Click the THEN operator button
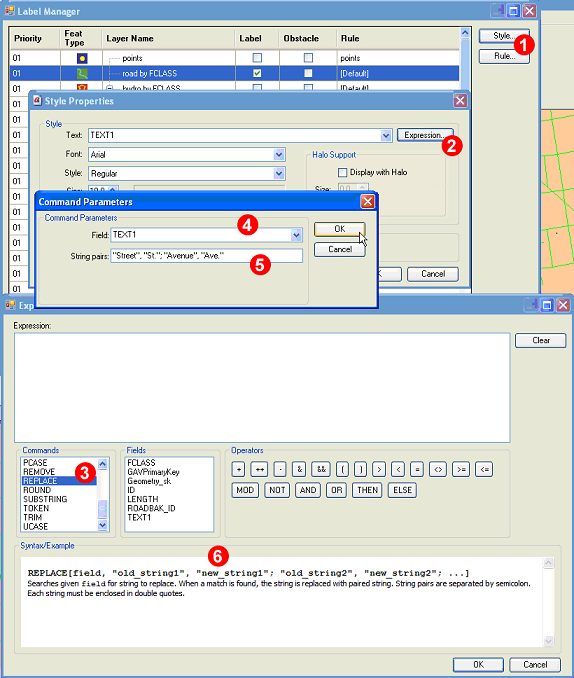 click(367, 490)
